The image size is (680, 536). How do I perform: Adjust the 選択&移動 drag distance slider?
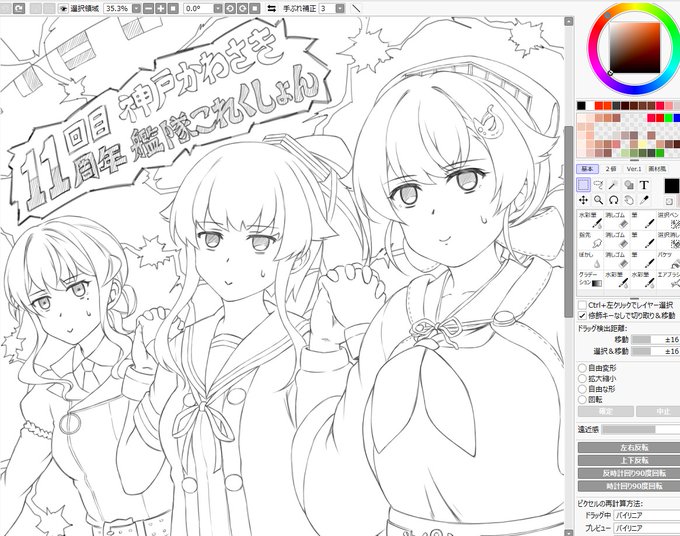(x=656, y=351)
